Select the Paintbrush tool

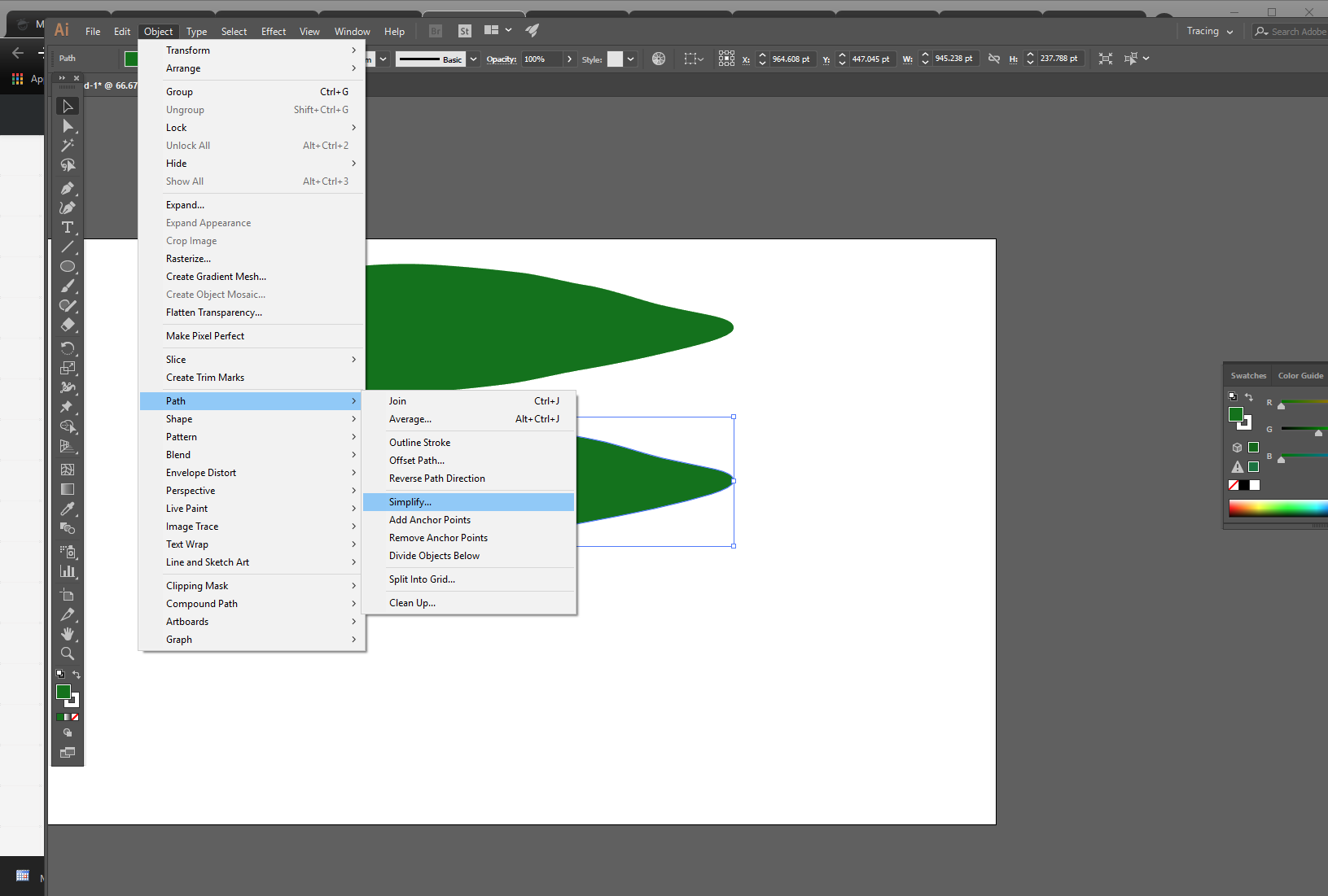pos(68,286)
